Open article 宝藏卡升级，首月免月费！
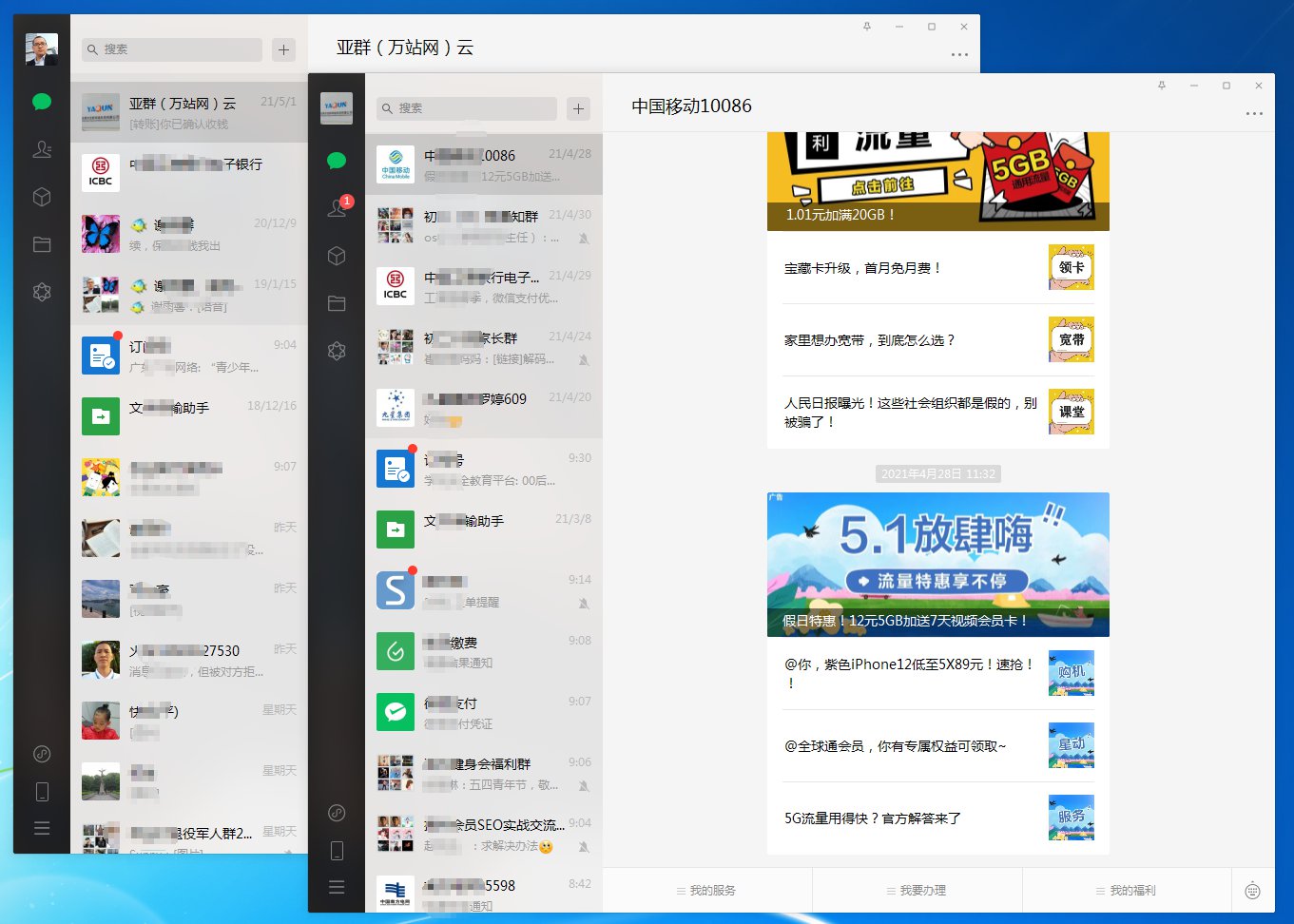This screenshot has width=1294, height=924. [938, 268]
